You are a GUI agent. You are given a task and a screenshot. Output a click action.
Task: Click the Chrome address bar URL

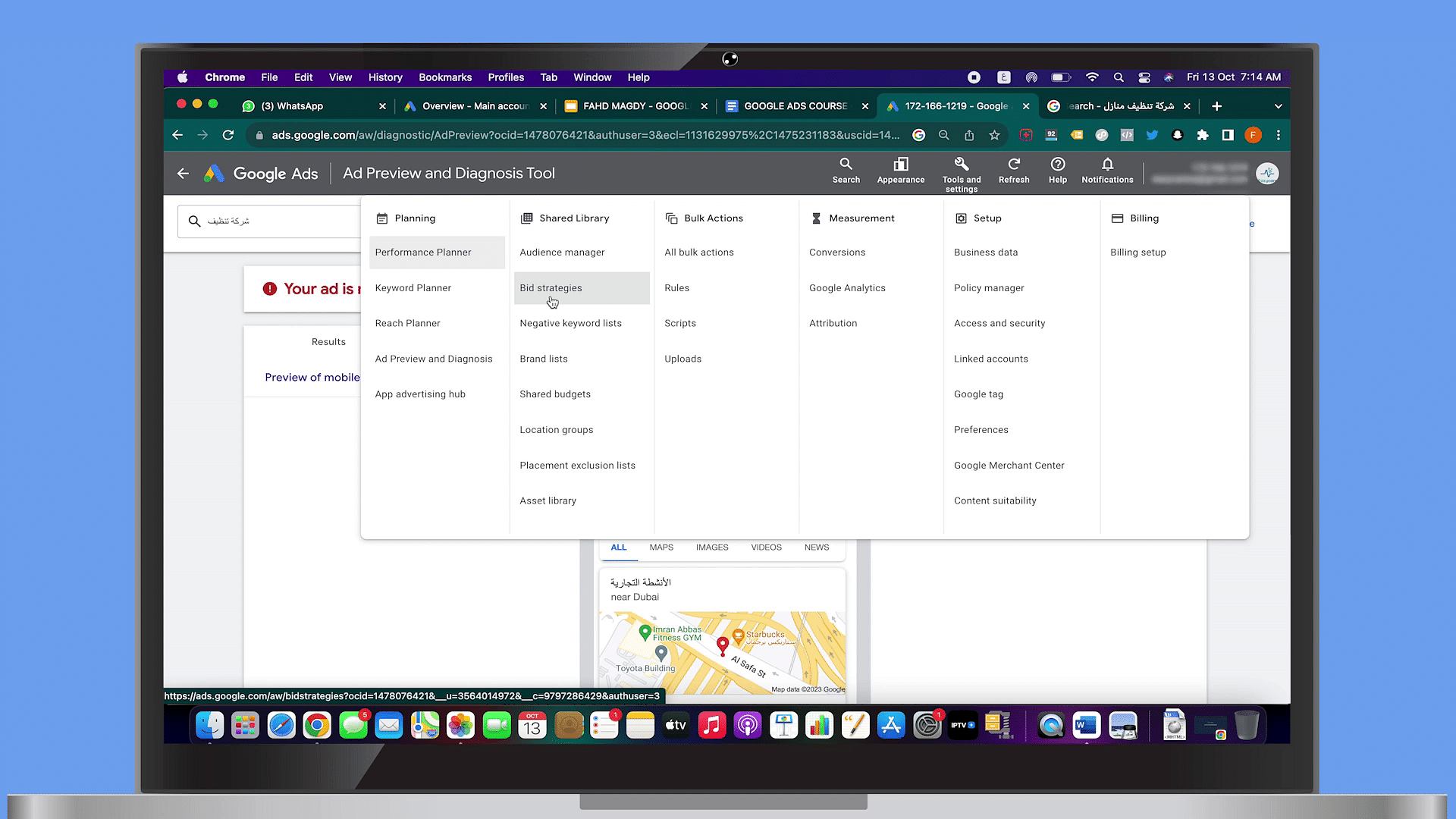(585, 135)
